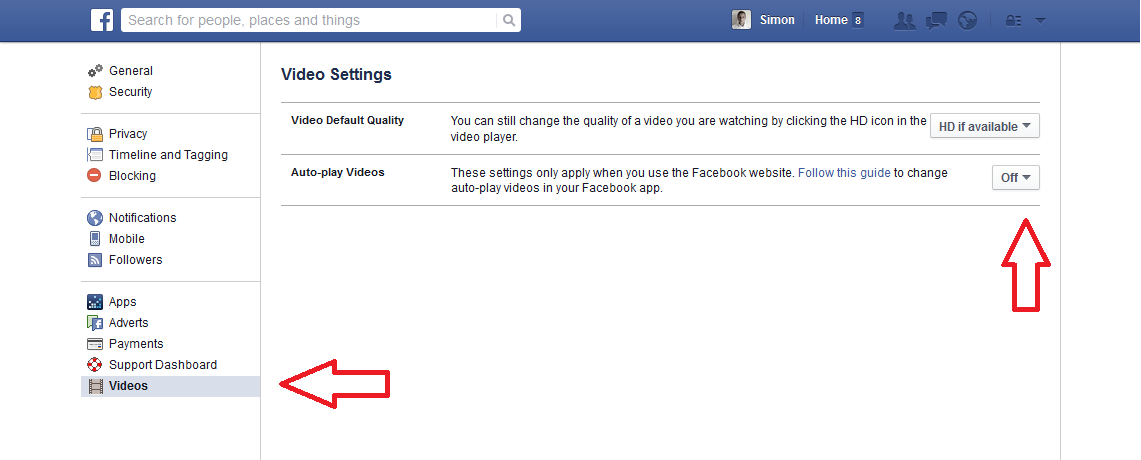
Task: Click the Privacy padlock icon
Action: [x=95, y=134]
